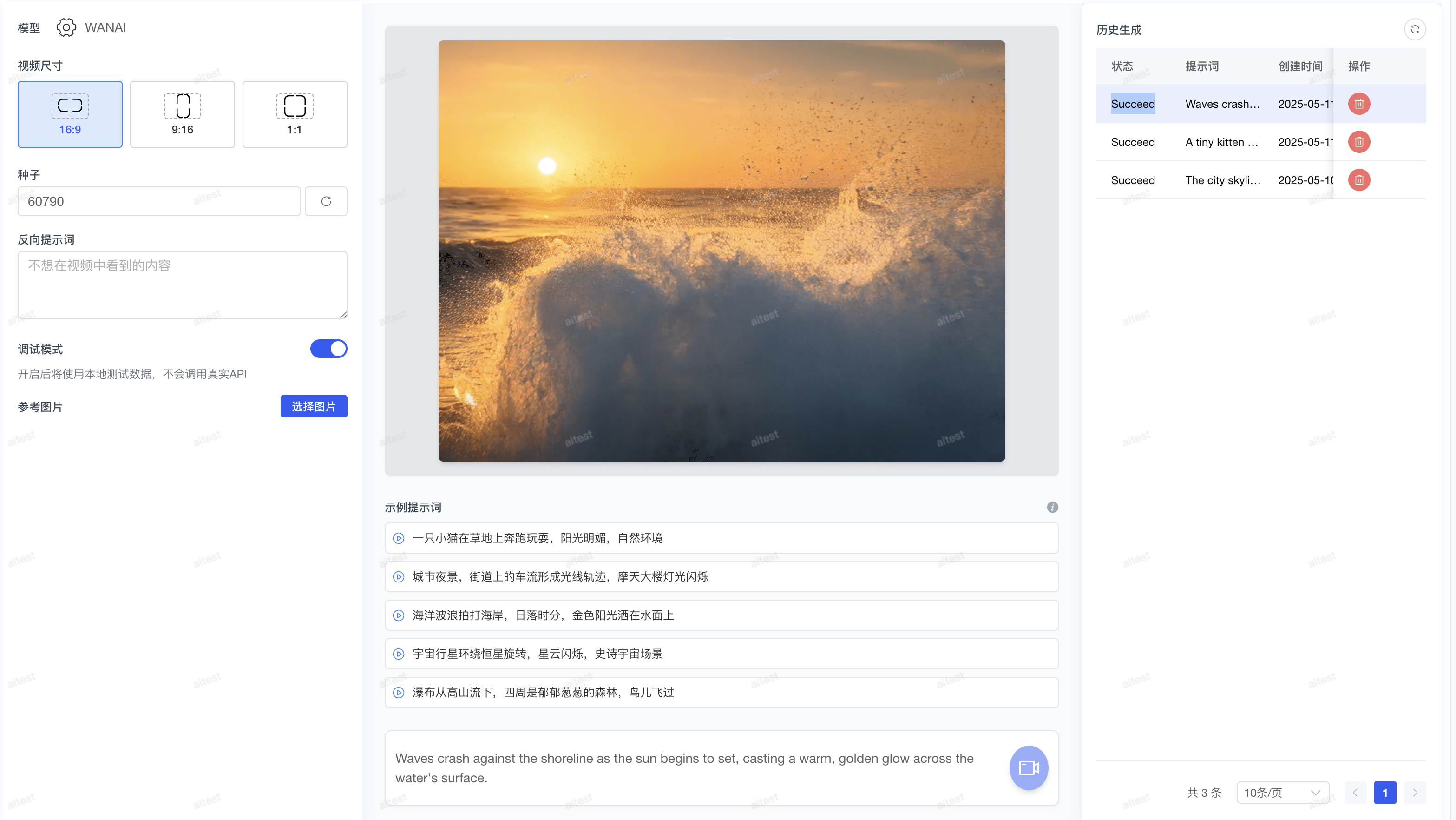Select the 16:9 video size option

click(70, 114)
